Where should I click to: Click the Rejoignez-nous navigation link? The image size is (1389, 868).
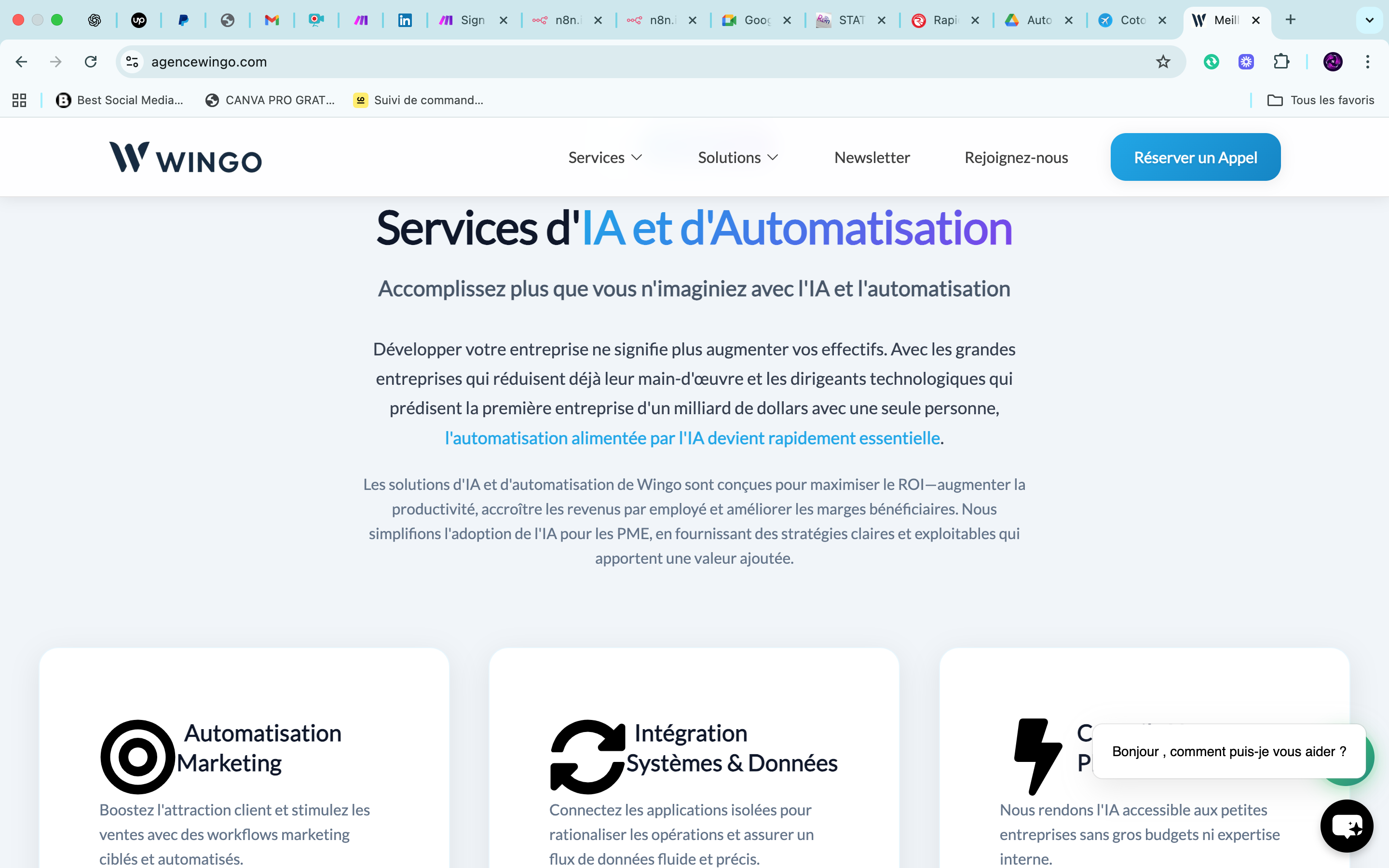coord(1016,157)
